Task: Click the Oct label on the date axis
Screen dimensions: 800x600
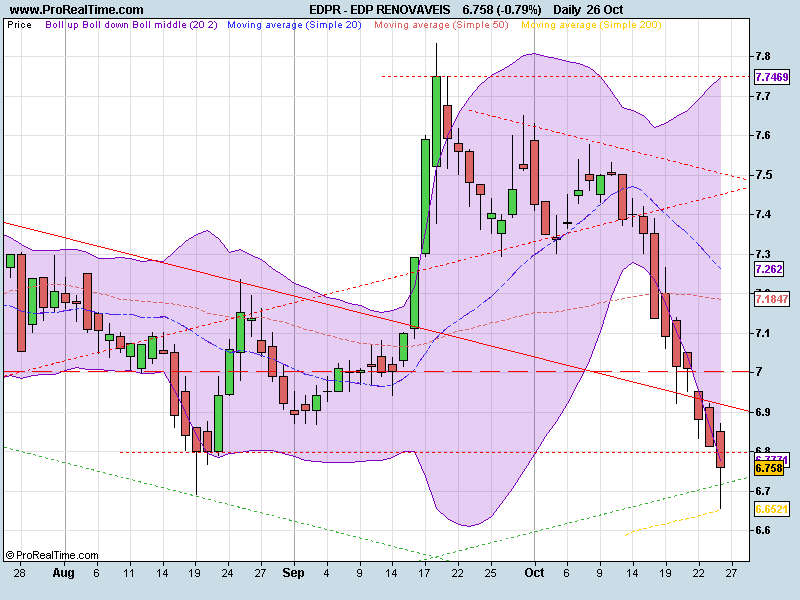Action: [x=533, y=574]
